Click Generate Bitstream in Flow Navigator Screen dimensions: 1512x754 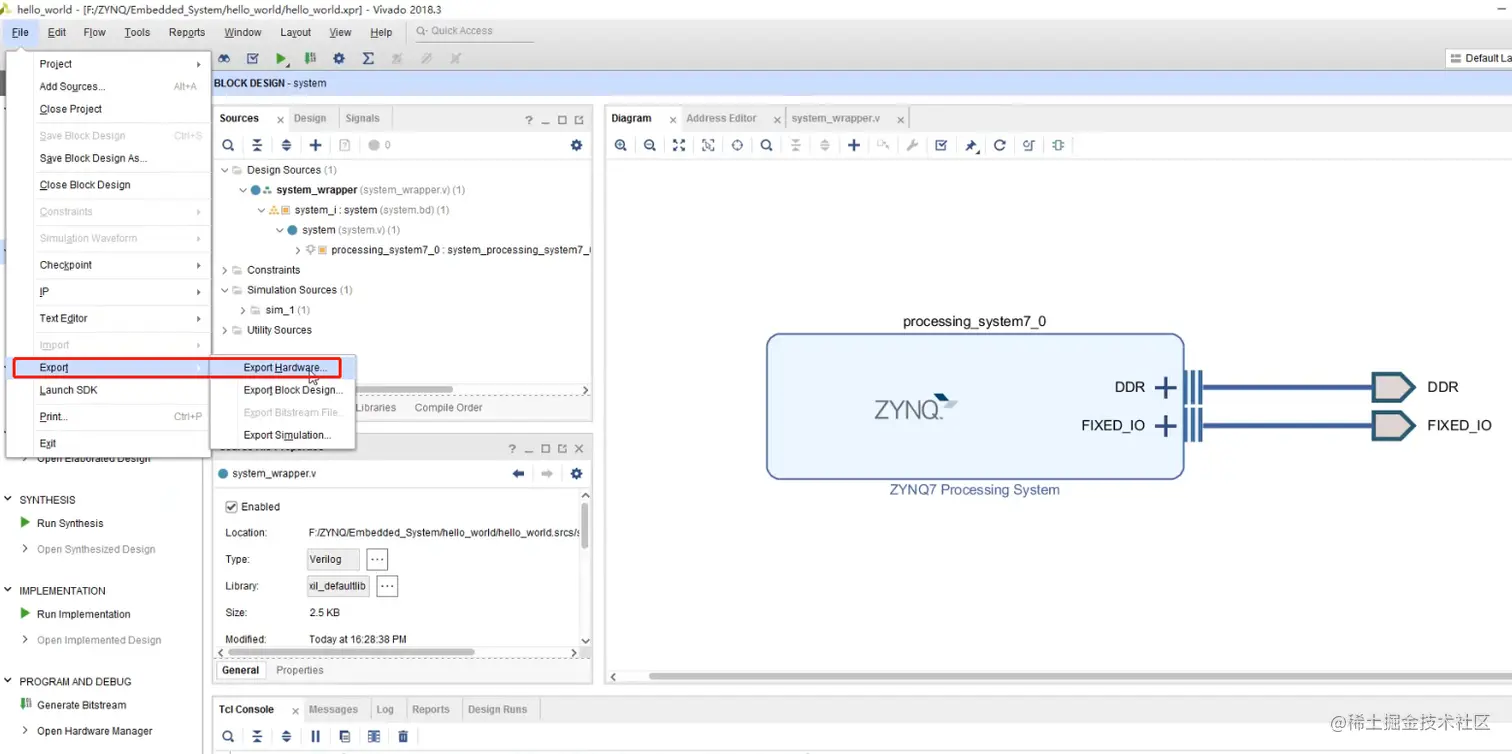[82, 705]
